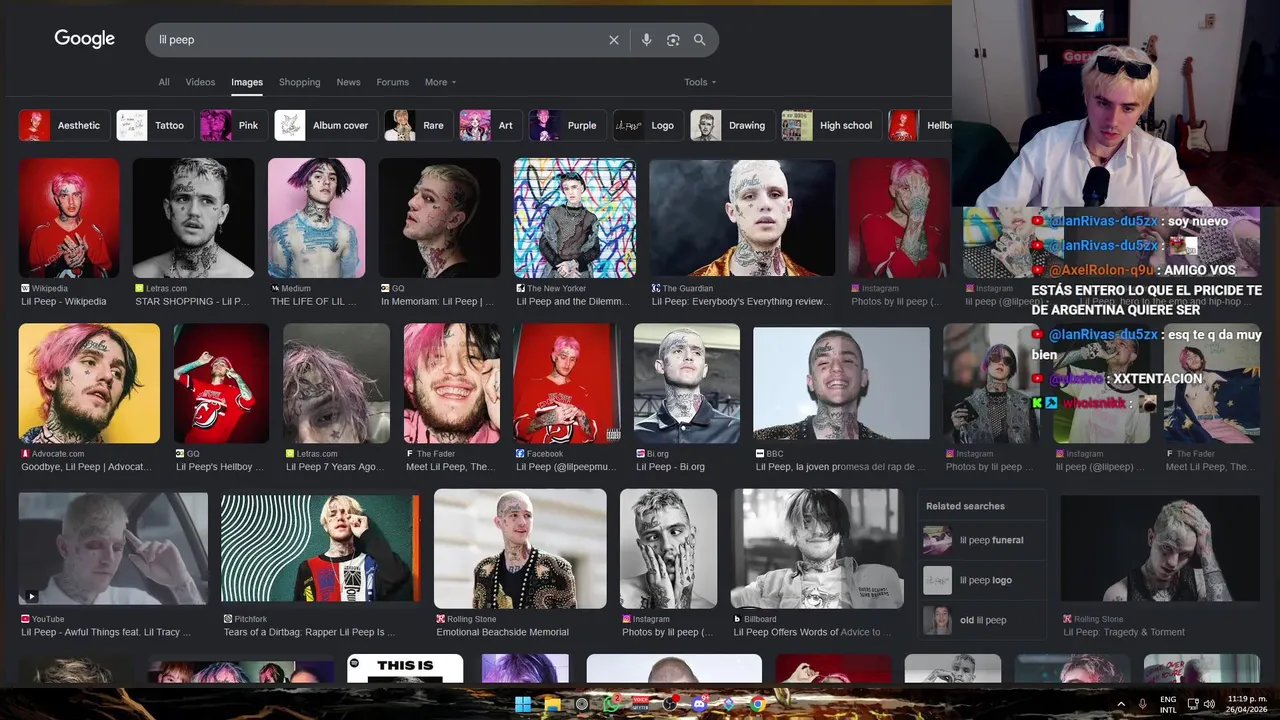Filter results by Album cover chip
1280x720 pixels.
[x=326, y=125]
